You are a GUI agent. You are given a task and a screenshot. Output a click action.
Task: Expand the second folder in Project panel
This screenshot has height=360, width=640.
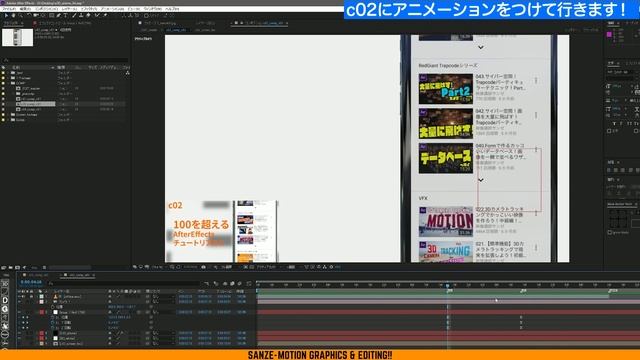point(8,78)
